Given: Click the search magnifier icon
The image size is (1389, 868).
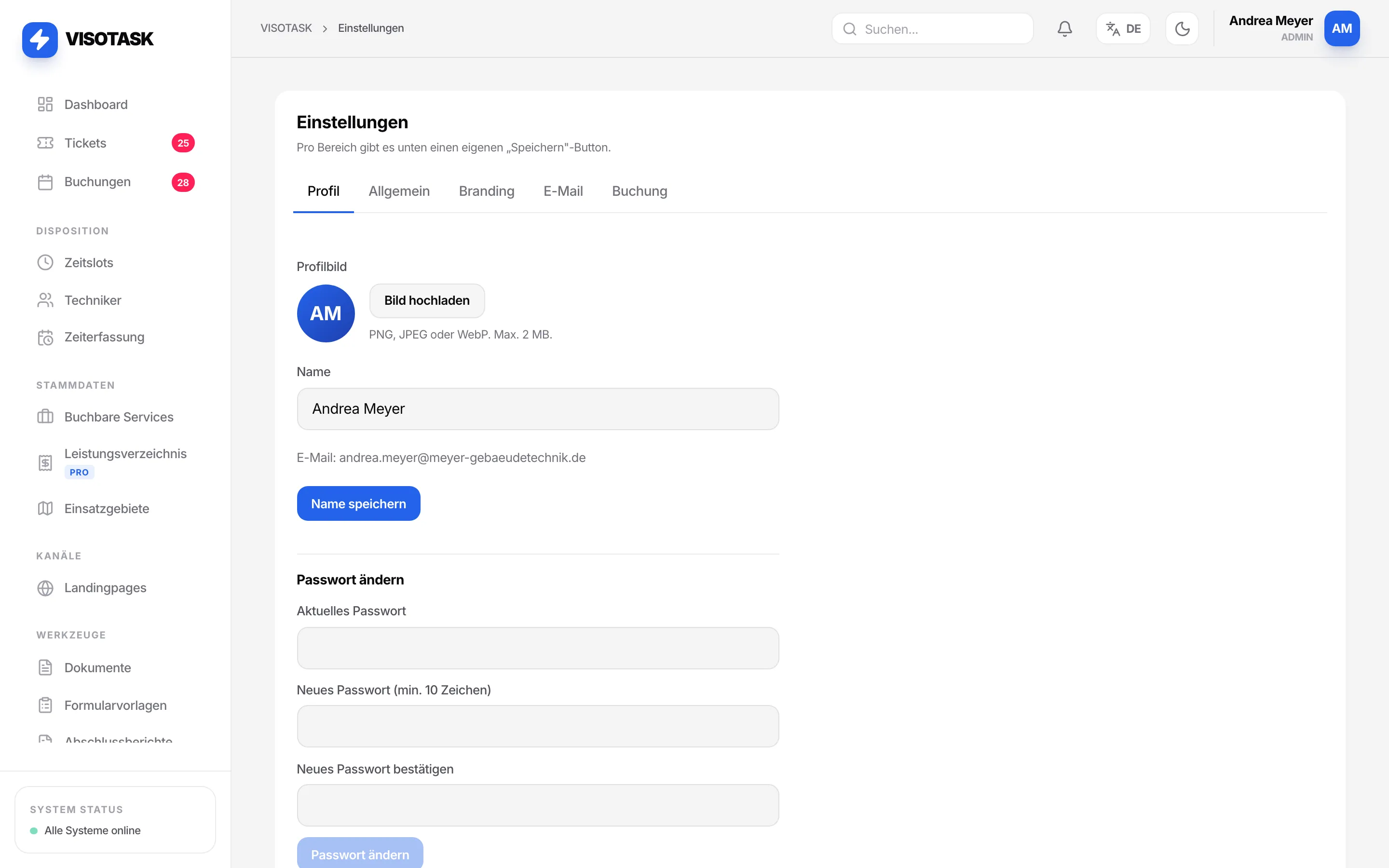Looking at the screenshot, I should click(849, 29).
